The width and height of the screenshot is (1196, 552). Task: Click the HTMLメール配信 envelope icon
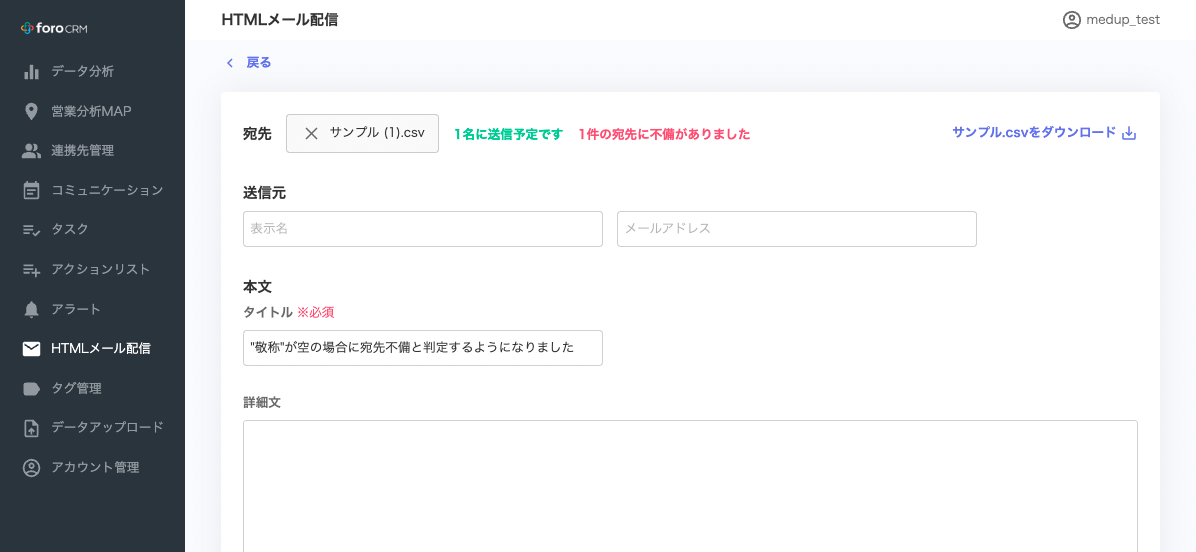(x=31, y=349)
